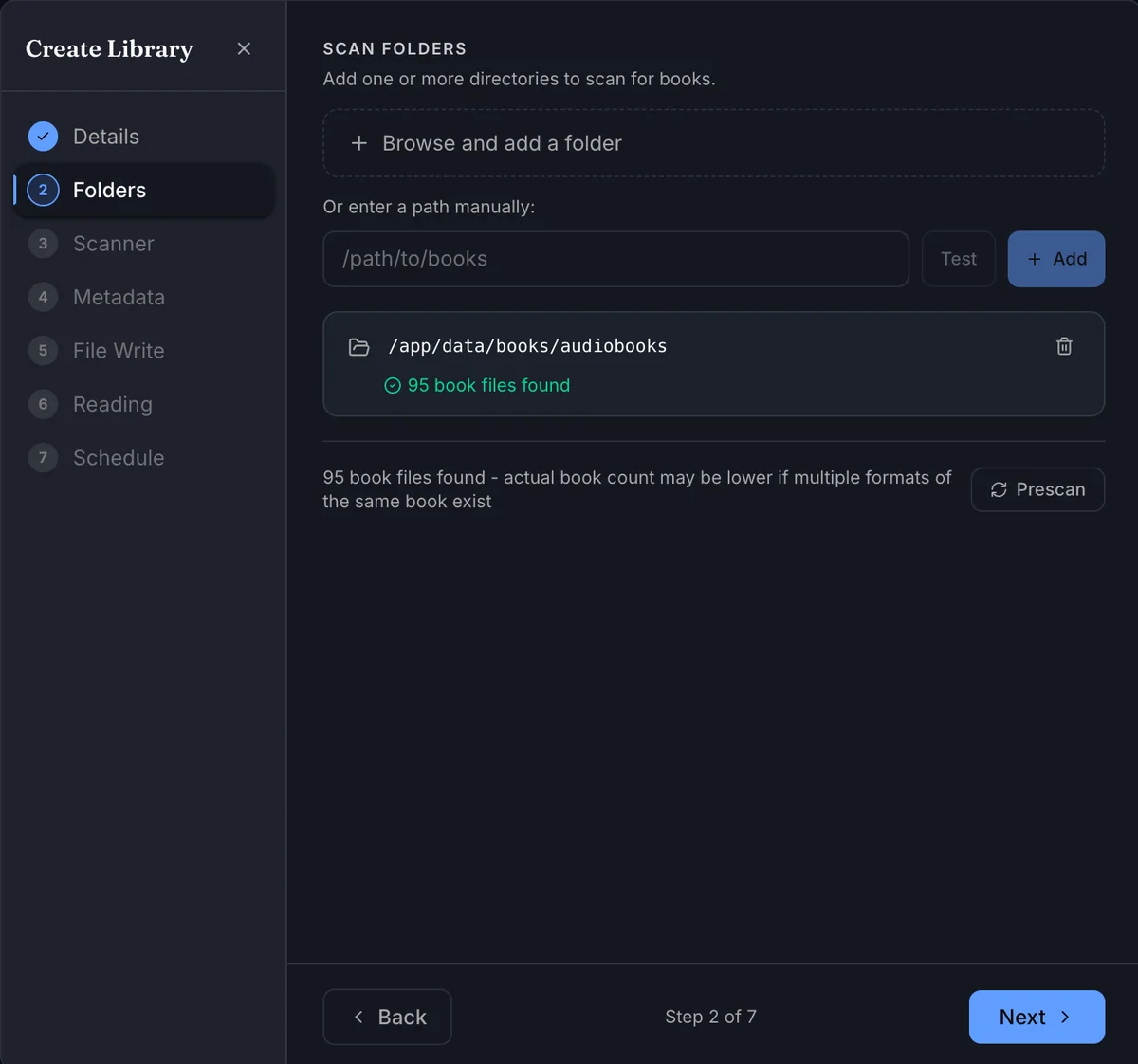Click the green '95 book files found' status
This screenshot has width=1138, height=1064.
point(477,385)
